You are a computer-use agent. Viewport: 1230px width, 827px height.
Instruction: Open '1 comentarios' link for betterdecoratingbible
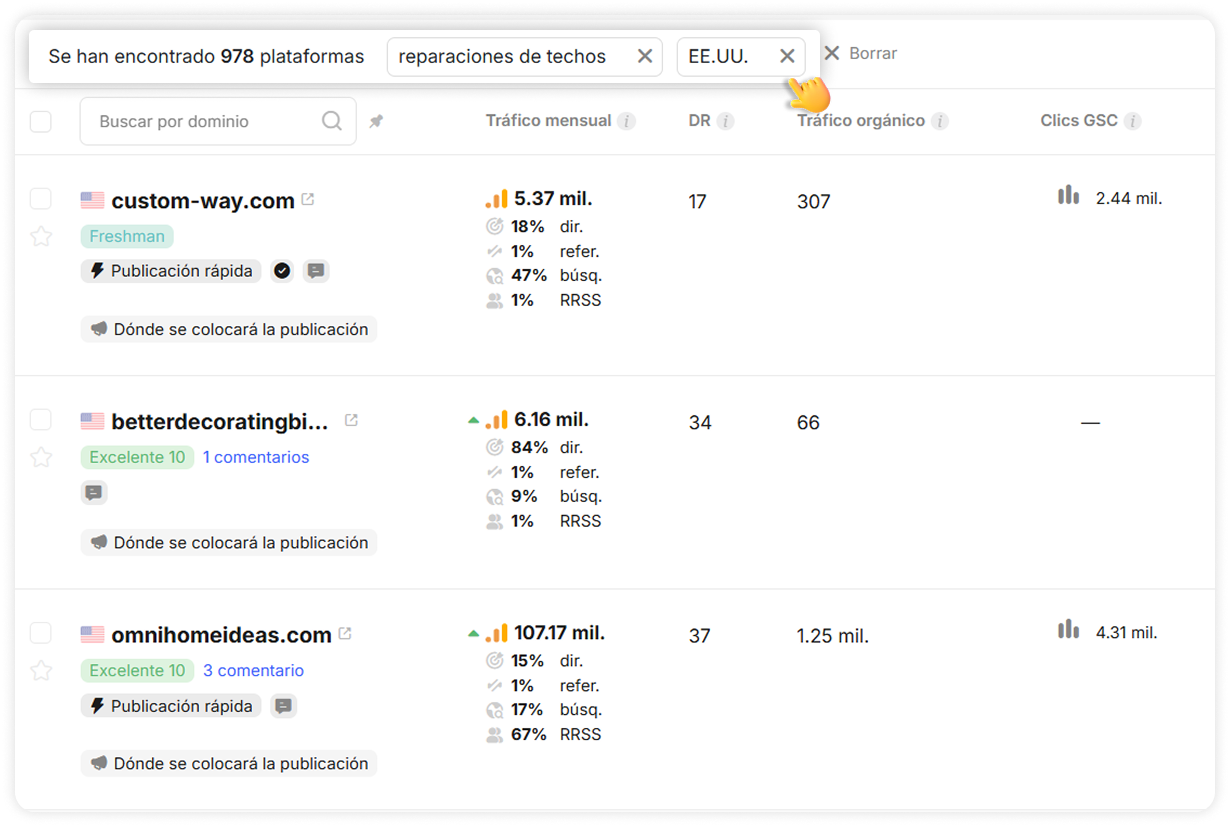pos(256,457)
